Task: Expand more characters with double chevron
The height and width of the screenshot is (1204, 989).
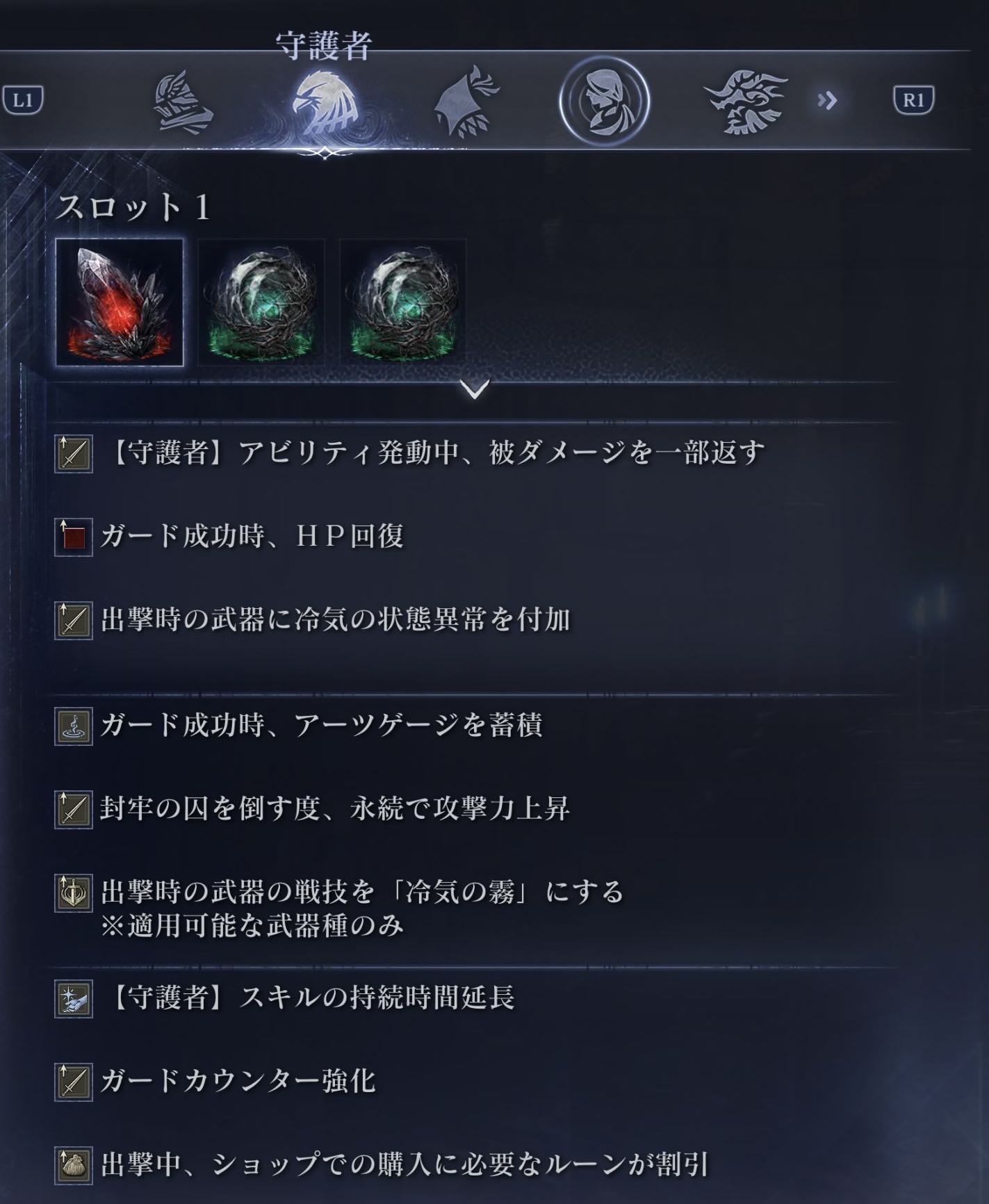Action: tap(827, 101)
